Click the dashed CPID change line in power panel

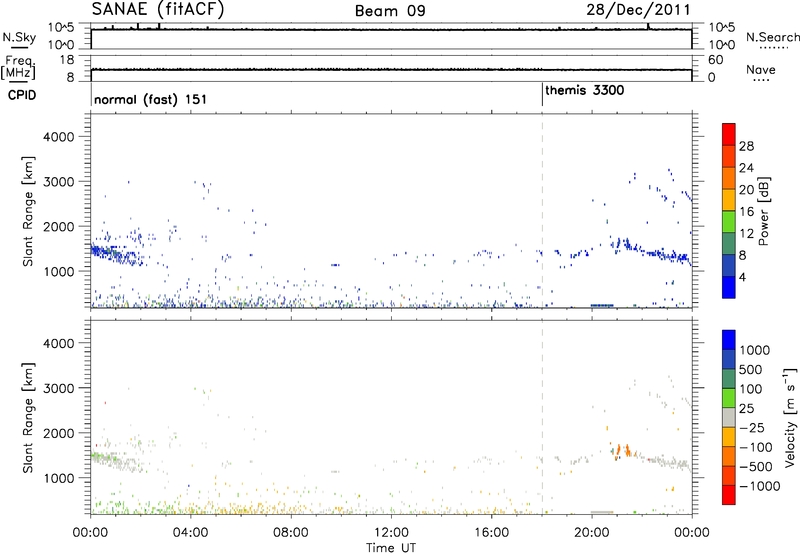[542, 211]
